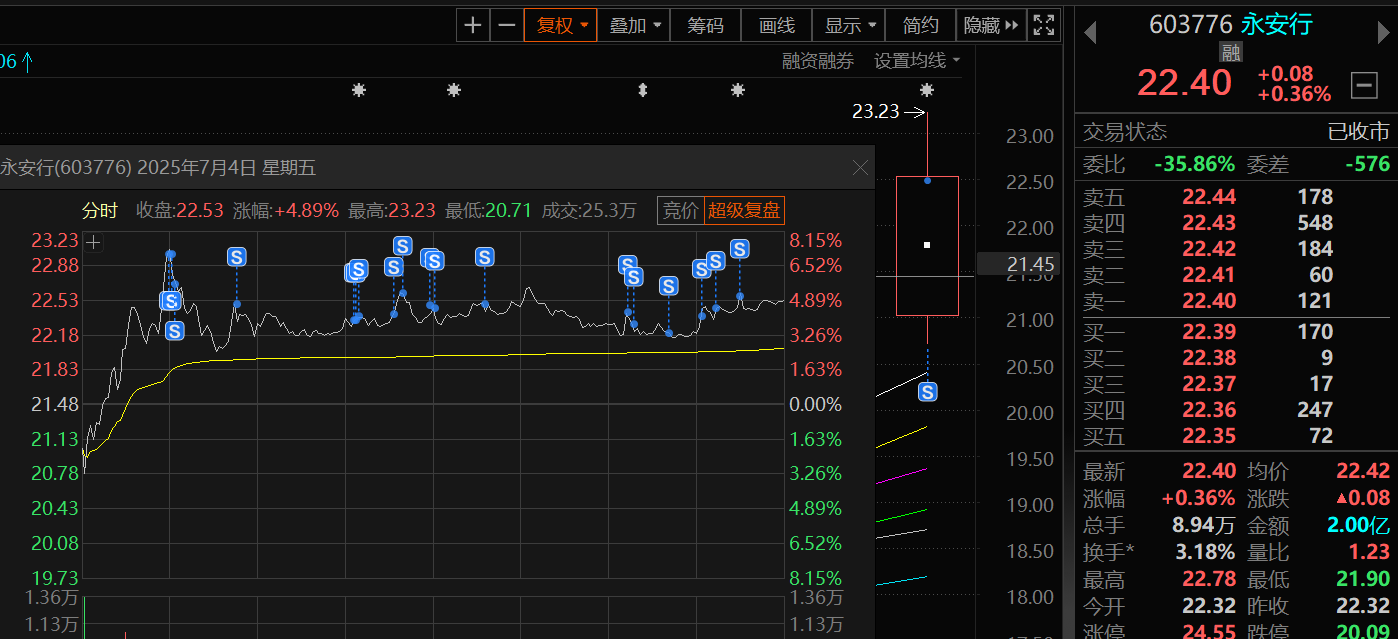Activate the 画线 drawing tool

[x=776, y=25]
